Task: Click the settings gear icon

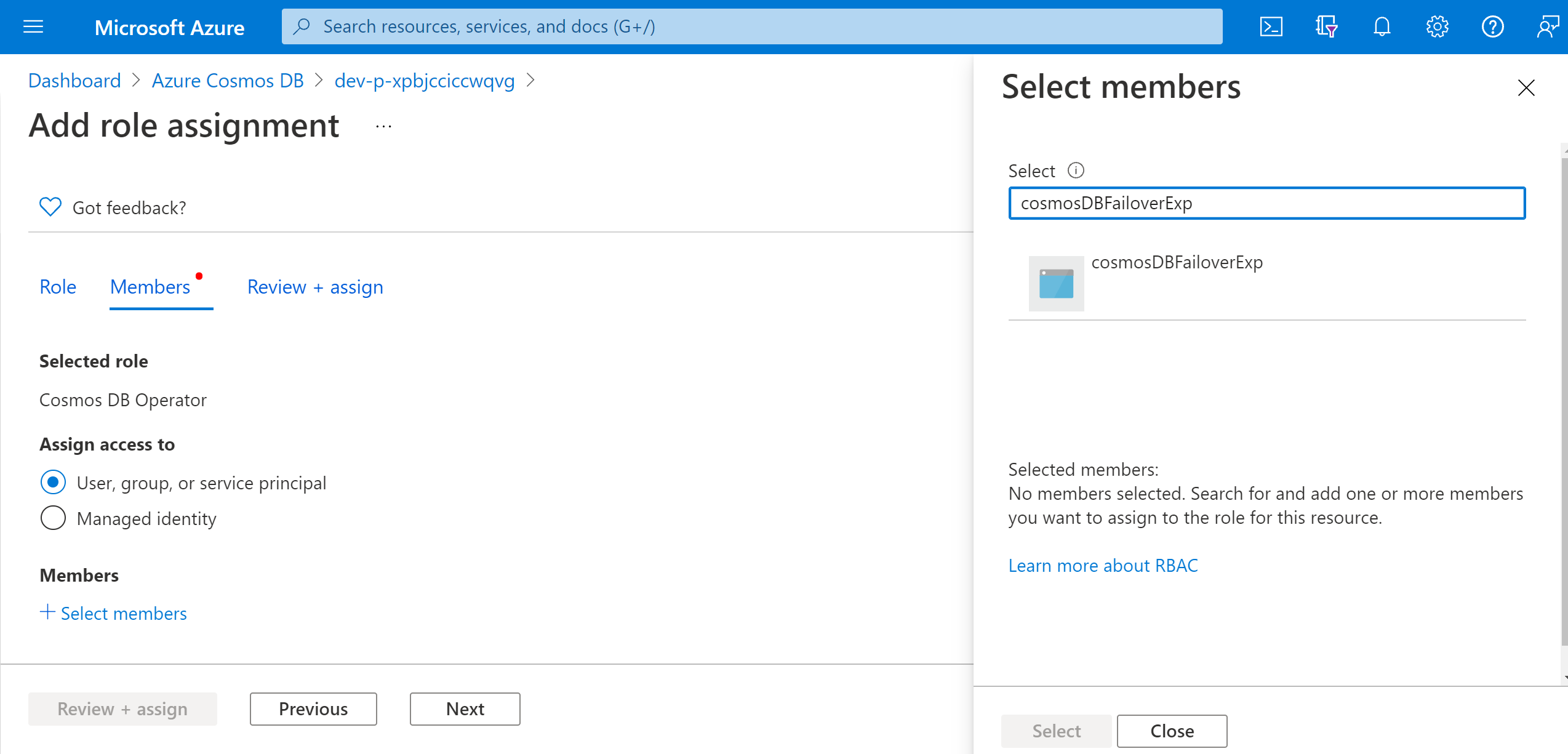Action: click(x=1438, y=26)
